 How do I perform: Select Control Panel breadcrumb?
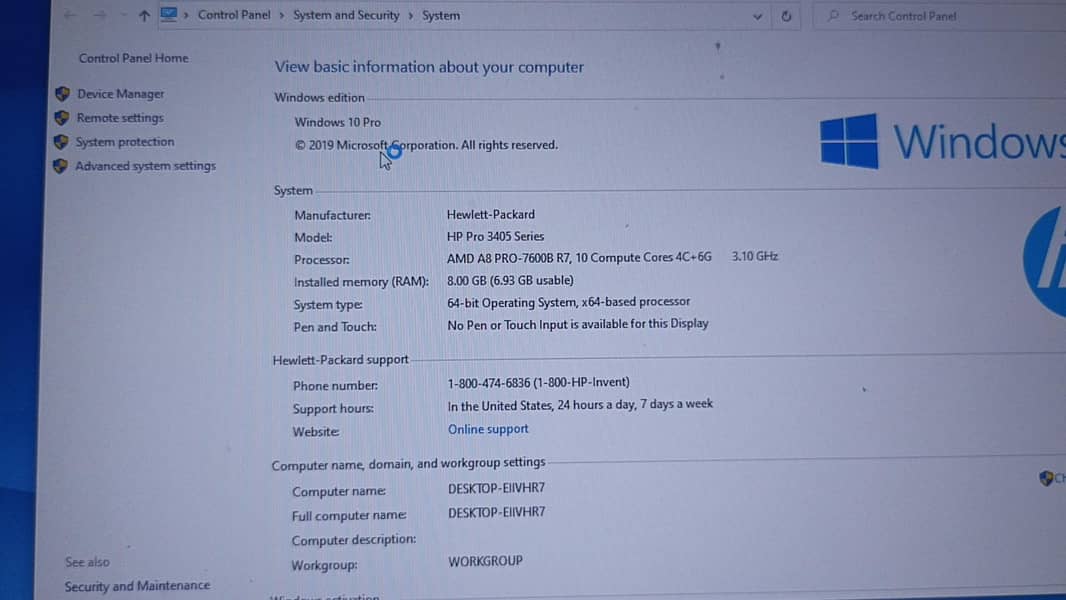click(x=234, y=15)
